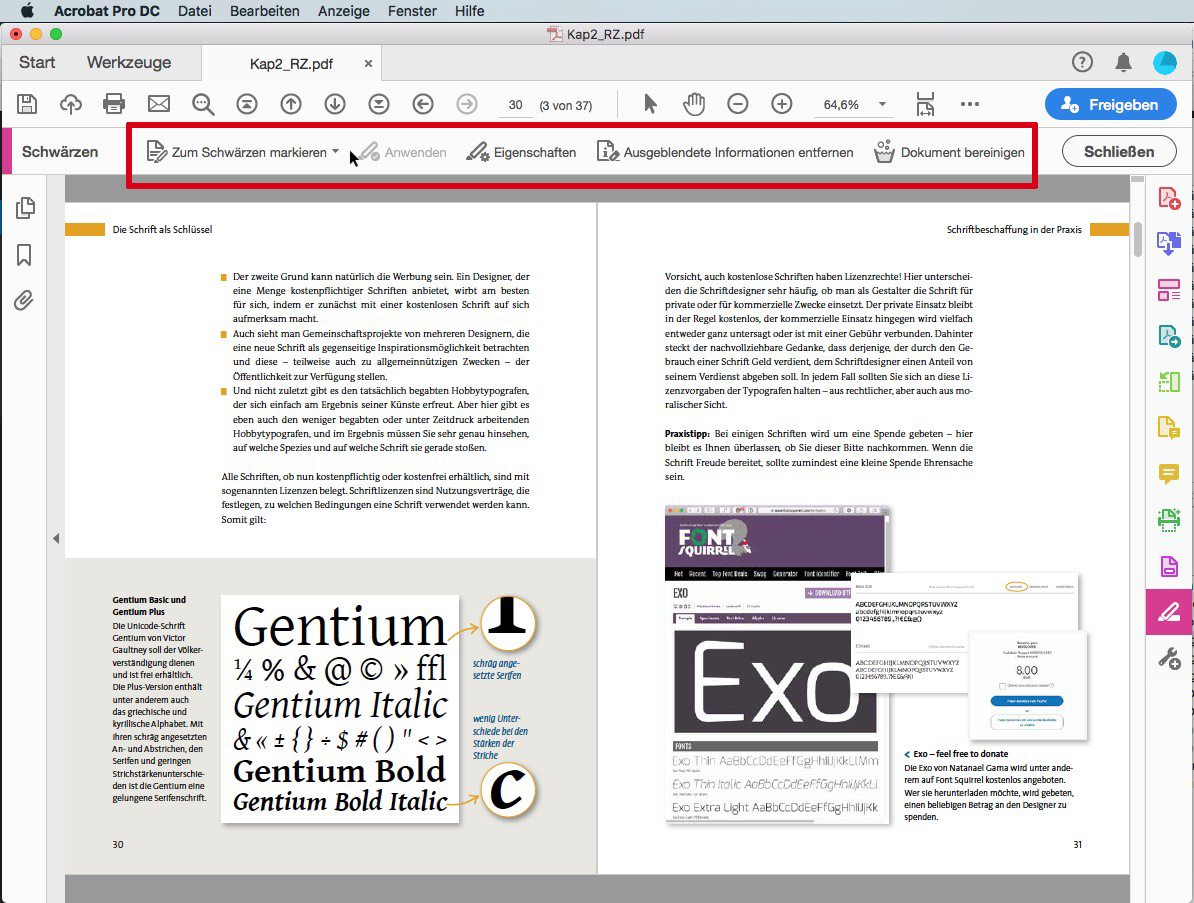
Task: Click the comment tool in right pane
Action: click(x=1169, y=474)
